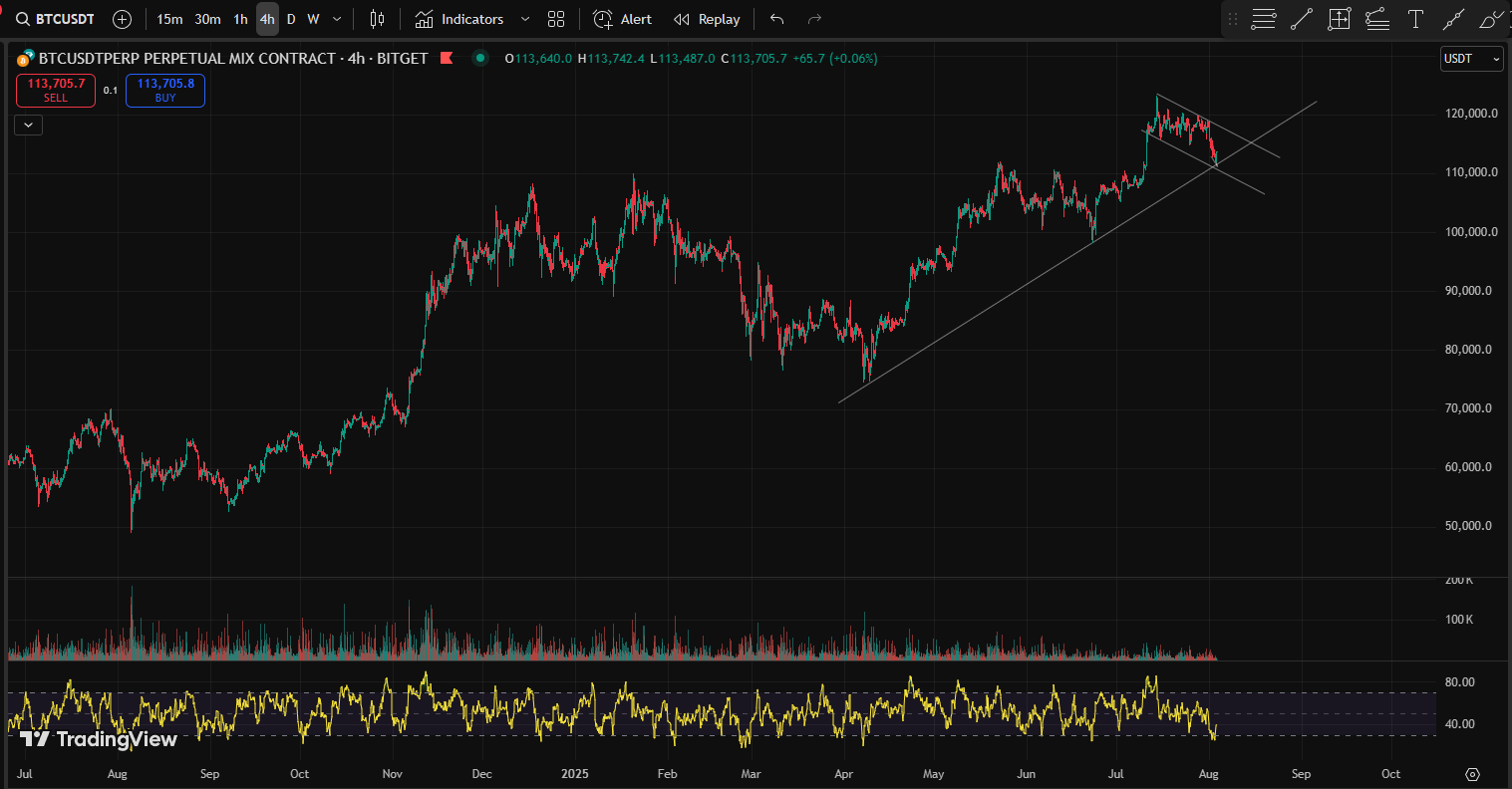Click the Nov label on time axis

tap(392, 774)
